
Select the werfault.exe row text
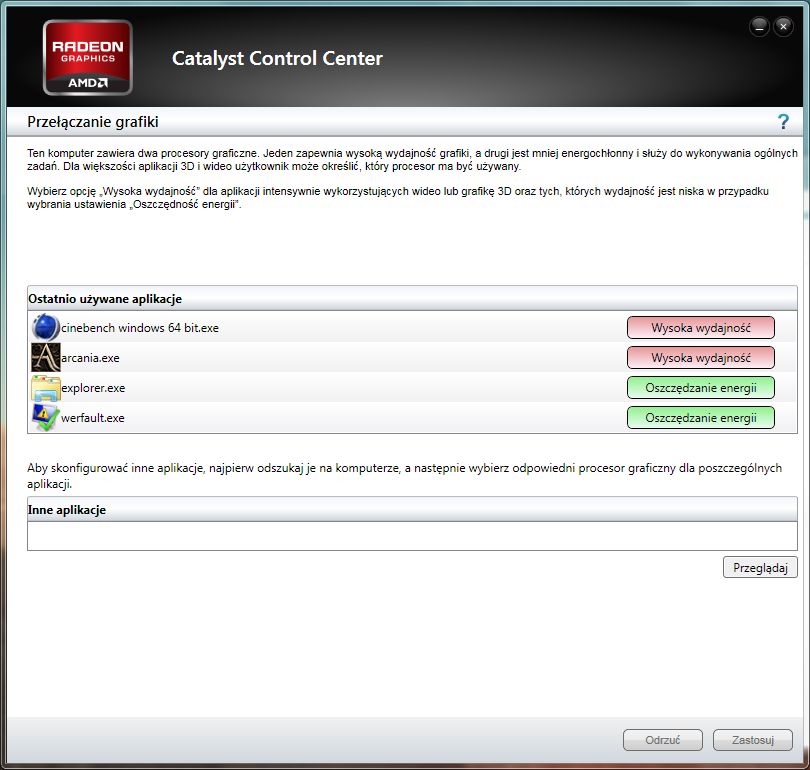tap(92, 418)
